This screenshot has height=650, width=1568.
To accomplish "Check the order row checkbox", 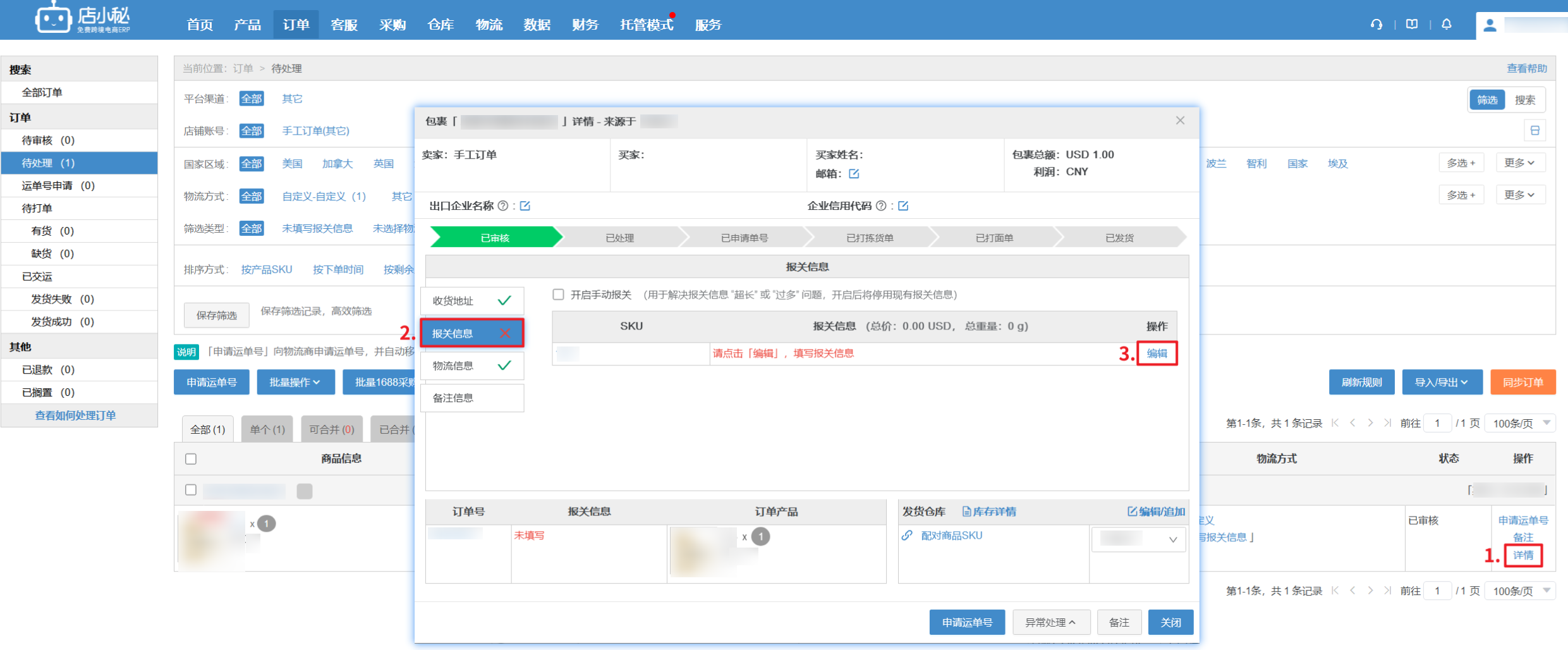I will (x=191, y=490).
